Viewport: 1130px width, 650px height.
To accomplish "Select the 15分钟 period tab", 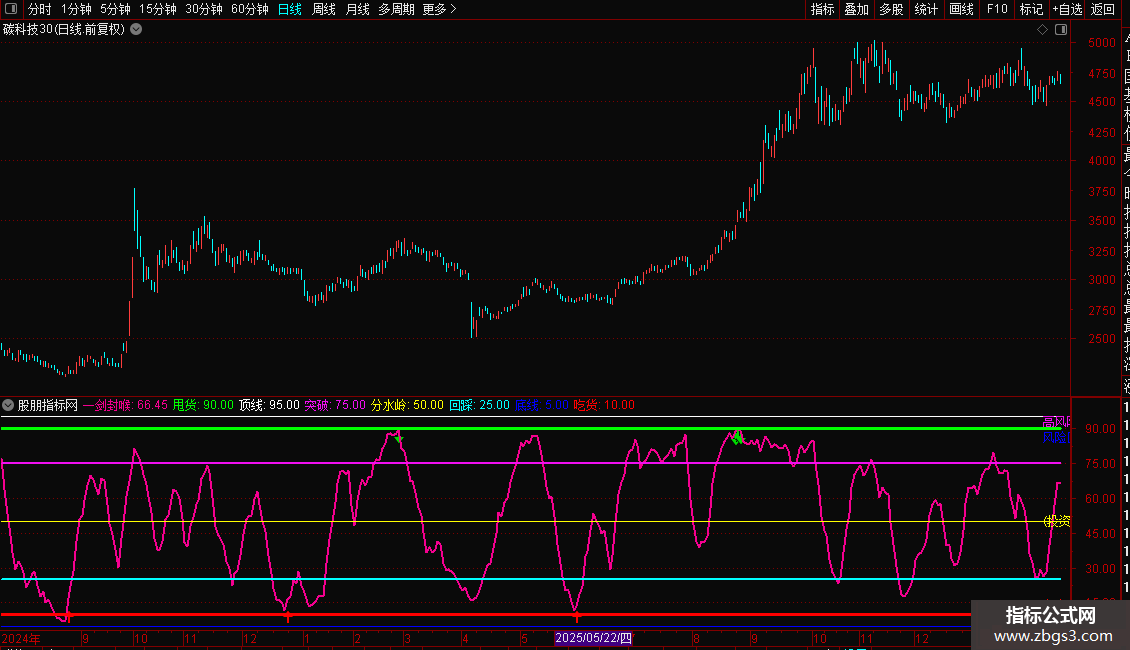I will coord(158,9).
